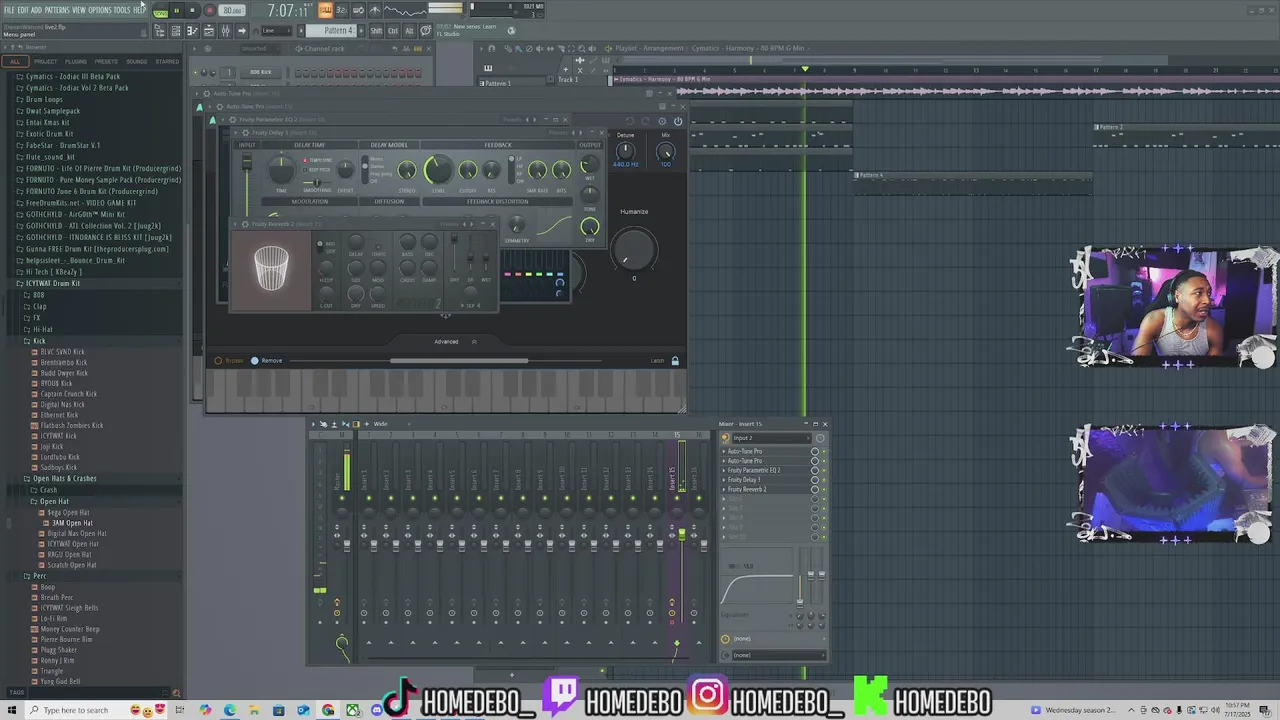
Task: Expand ICYTWAT Drum Kit folder
Action: [52, 283]
